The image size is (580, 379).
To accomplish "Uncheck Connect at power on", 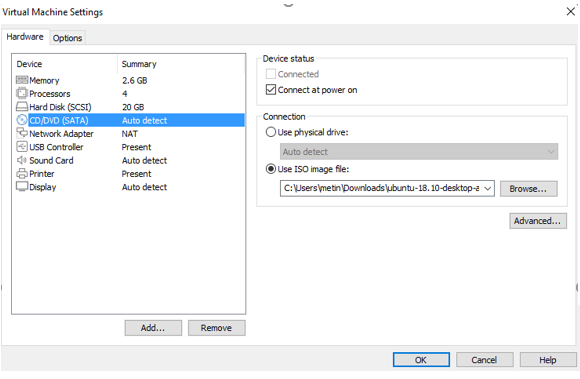I will [271, 90].
